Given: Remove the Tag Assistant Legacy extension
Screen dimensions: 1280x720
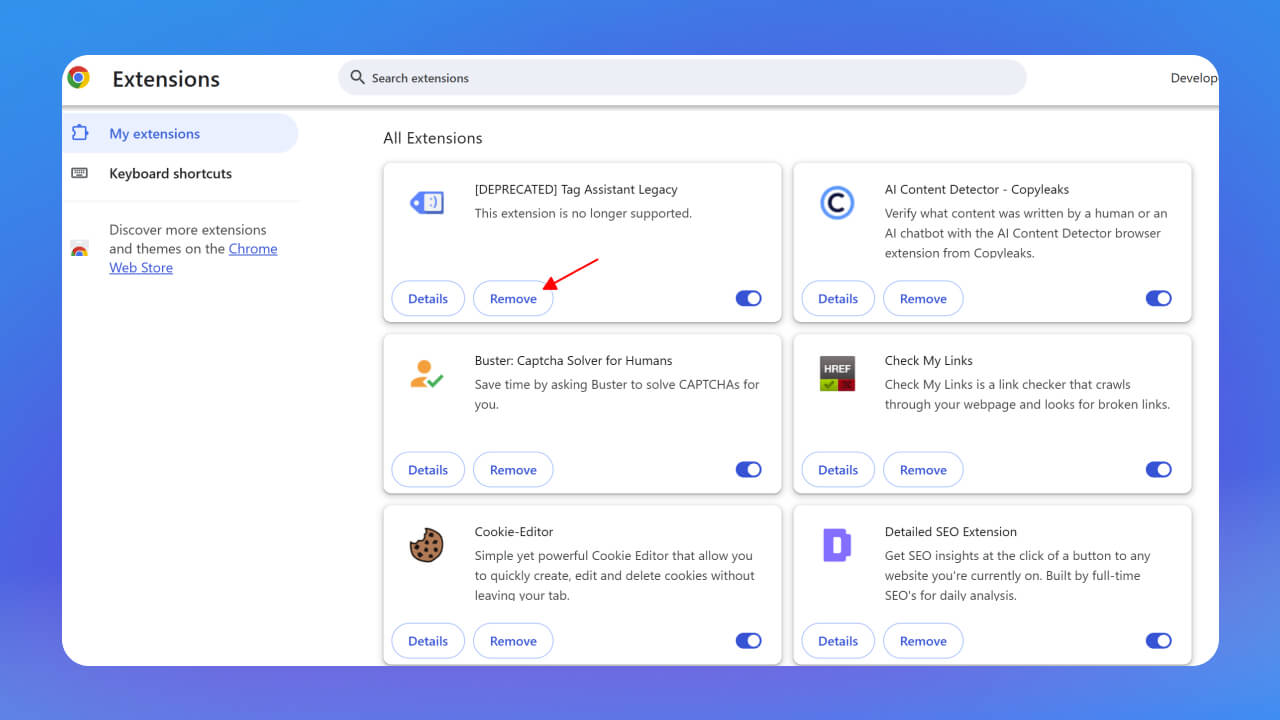Looking at the screenshot, I should [x=513, y=298].
